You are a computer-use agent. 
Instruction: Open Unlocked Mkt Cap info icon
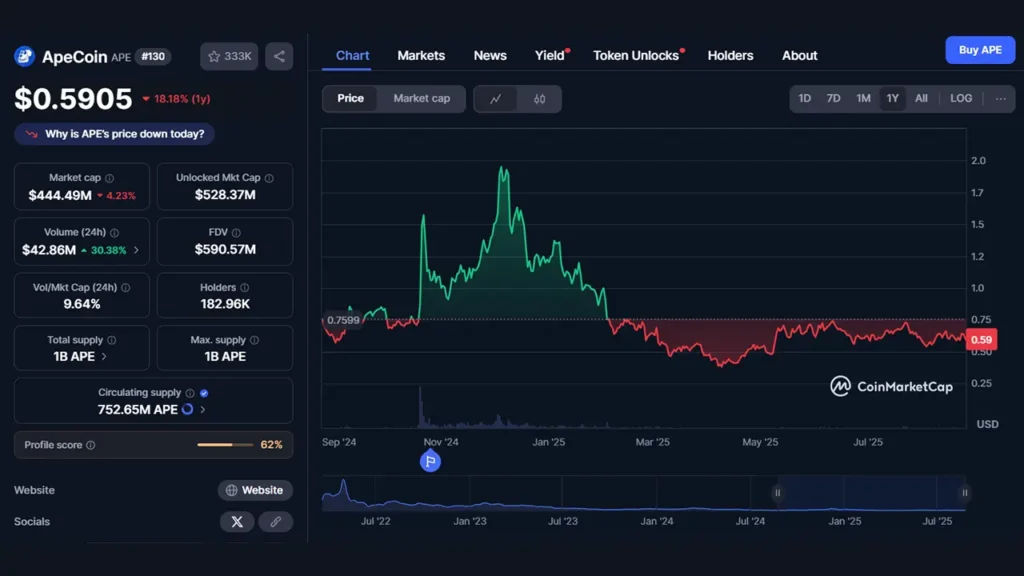point(269,178)
